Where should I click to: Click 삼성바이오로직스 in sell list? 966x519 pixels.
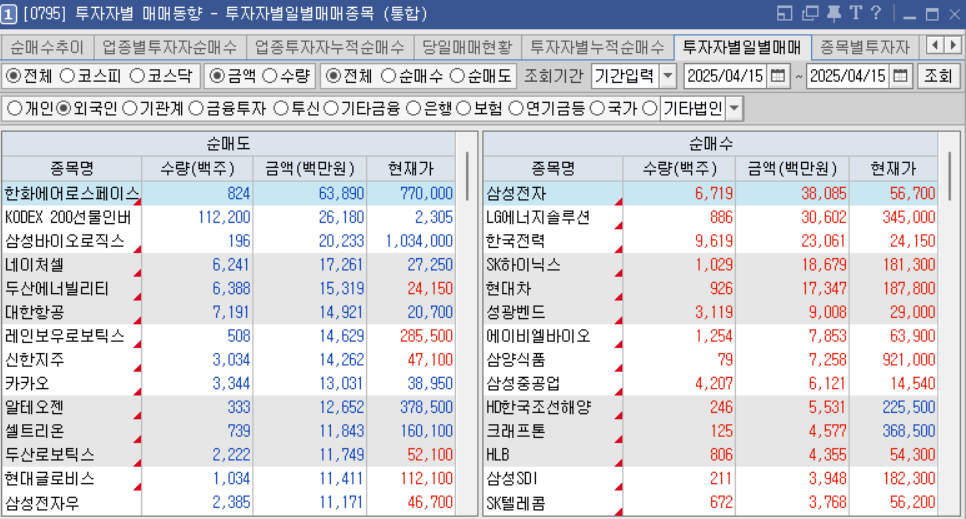65,241
